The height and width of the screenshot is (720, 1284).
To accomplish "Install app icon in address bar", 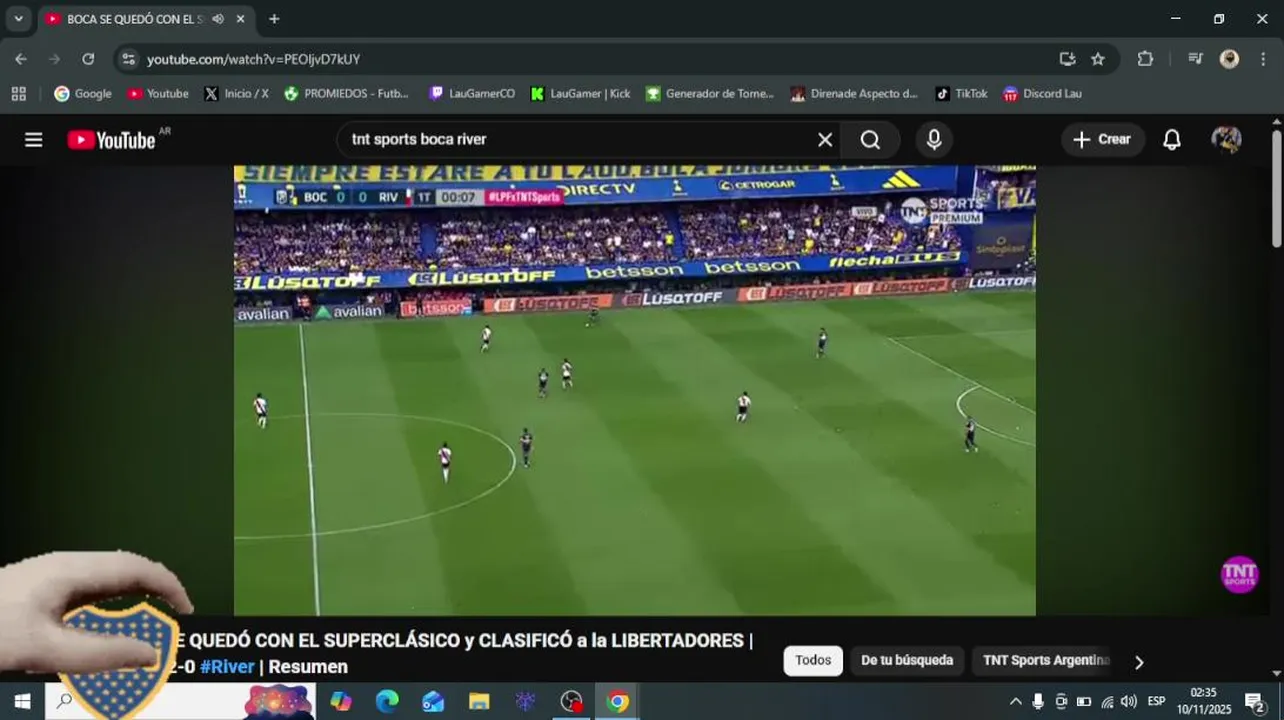I will 1067,59.
